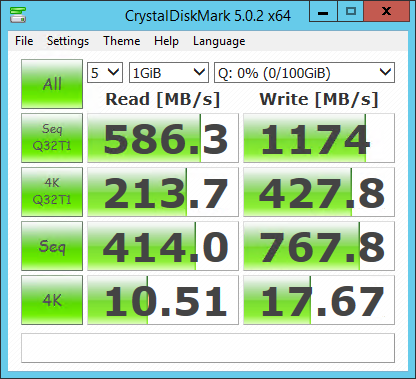The height and width of the screenshot is (379, 416).
Task: Click the empty comment field at bottom
Action: 208,348
